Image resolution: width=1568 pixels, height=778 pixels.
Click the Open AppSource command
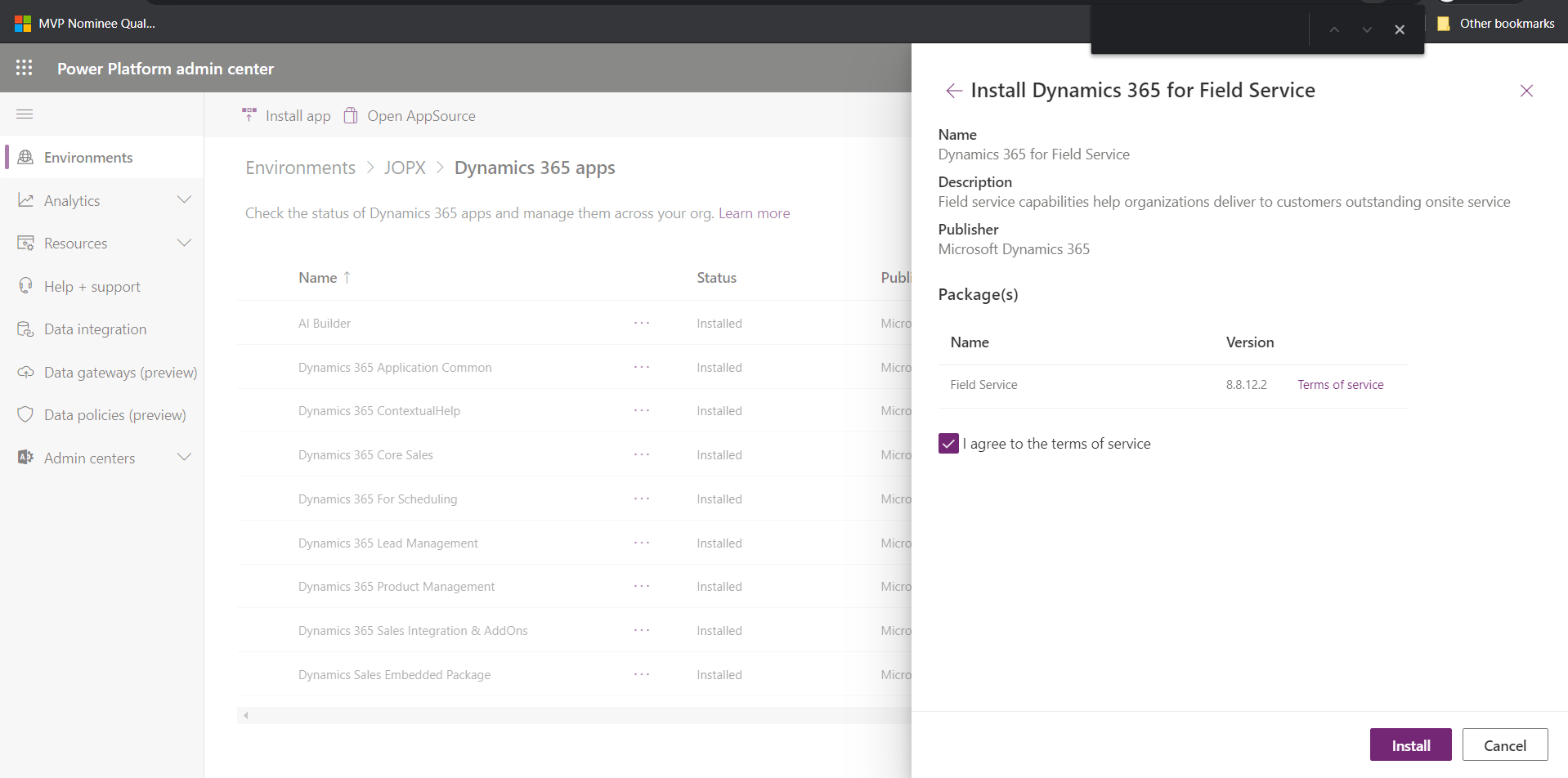click(x=410, y=115)
